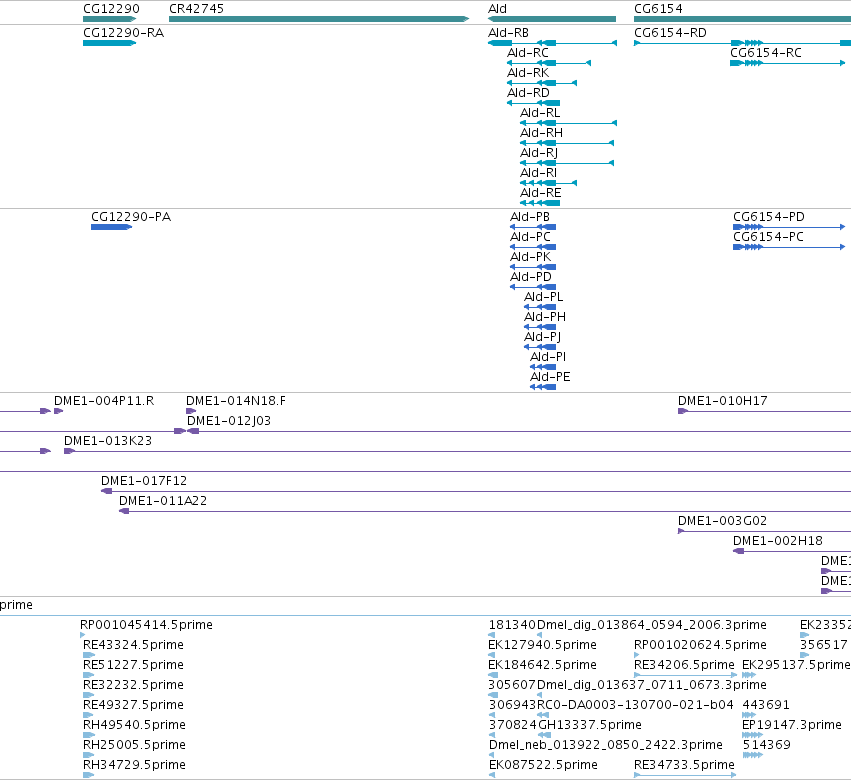The height and width of the screenshot is (780, 851).
Task: Click the RE34733.5prime EST label
Action: [684, 765]
